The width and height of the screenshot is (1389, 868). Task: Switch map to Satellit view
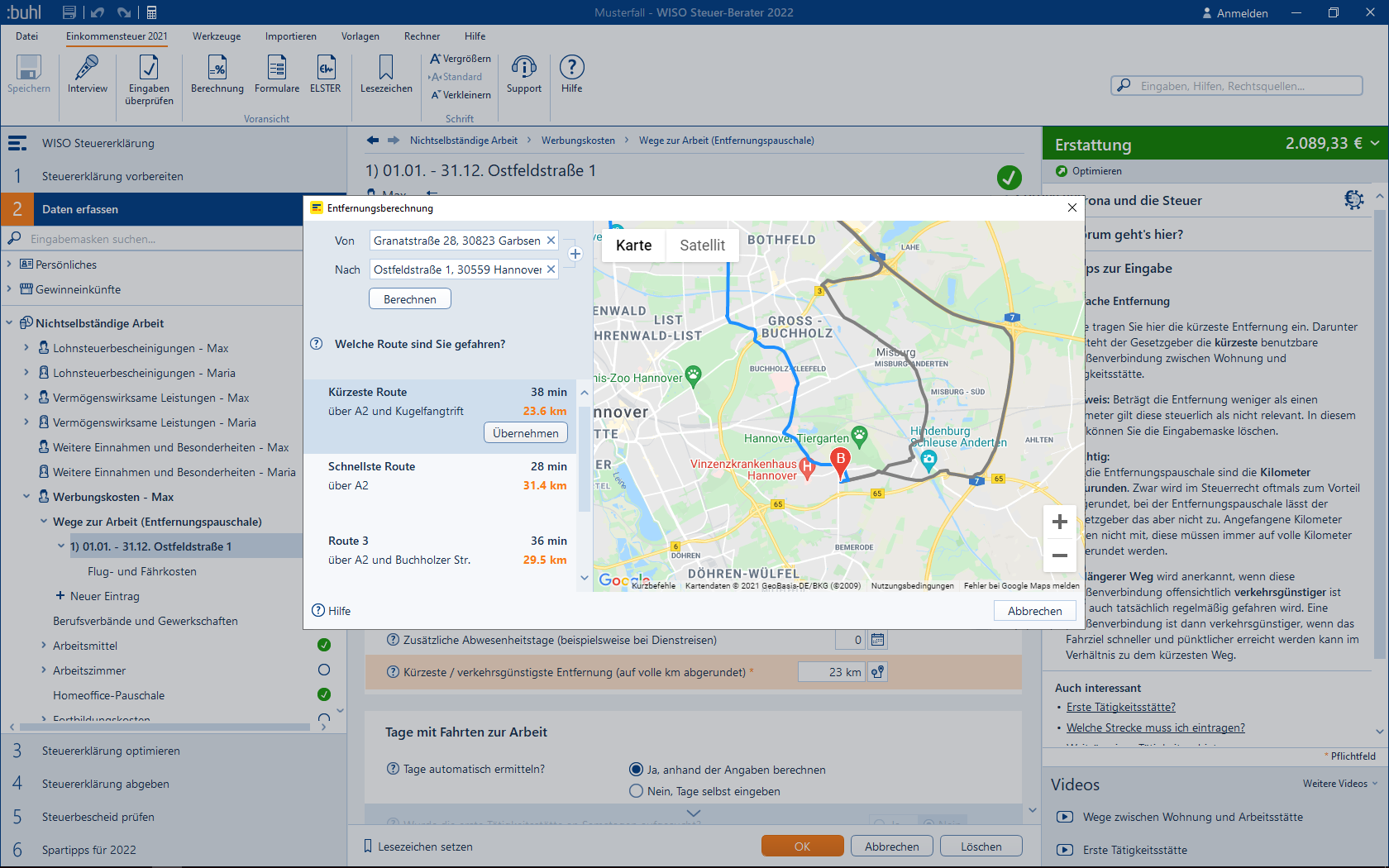pyautogui.click(x=702, y=246)
